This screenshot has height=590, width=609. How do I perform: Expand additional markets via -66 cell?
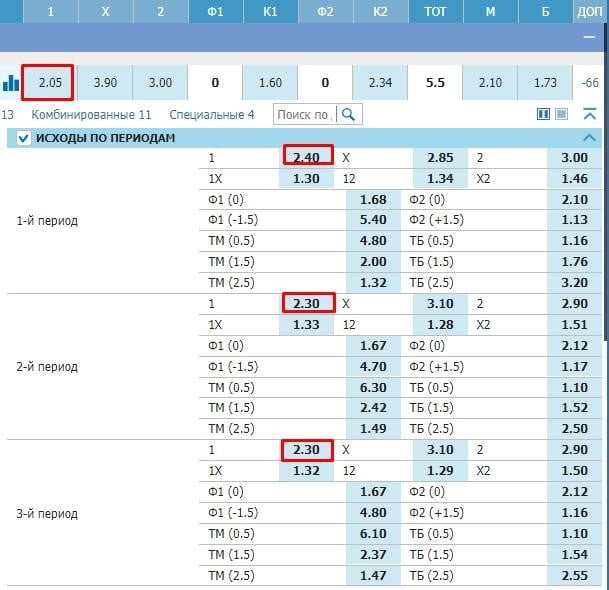588,83
